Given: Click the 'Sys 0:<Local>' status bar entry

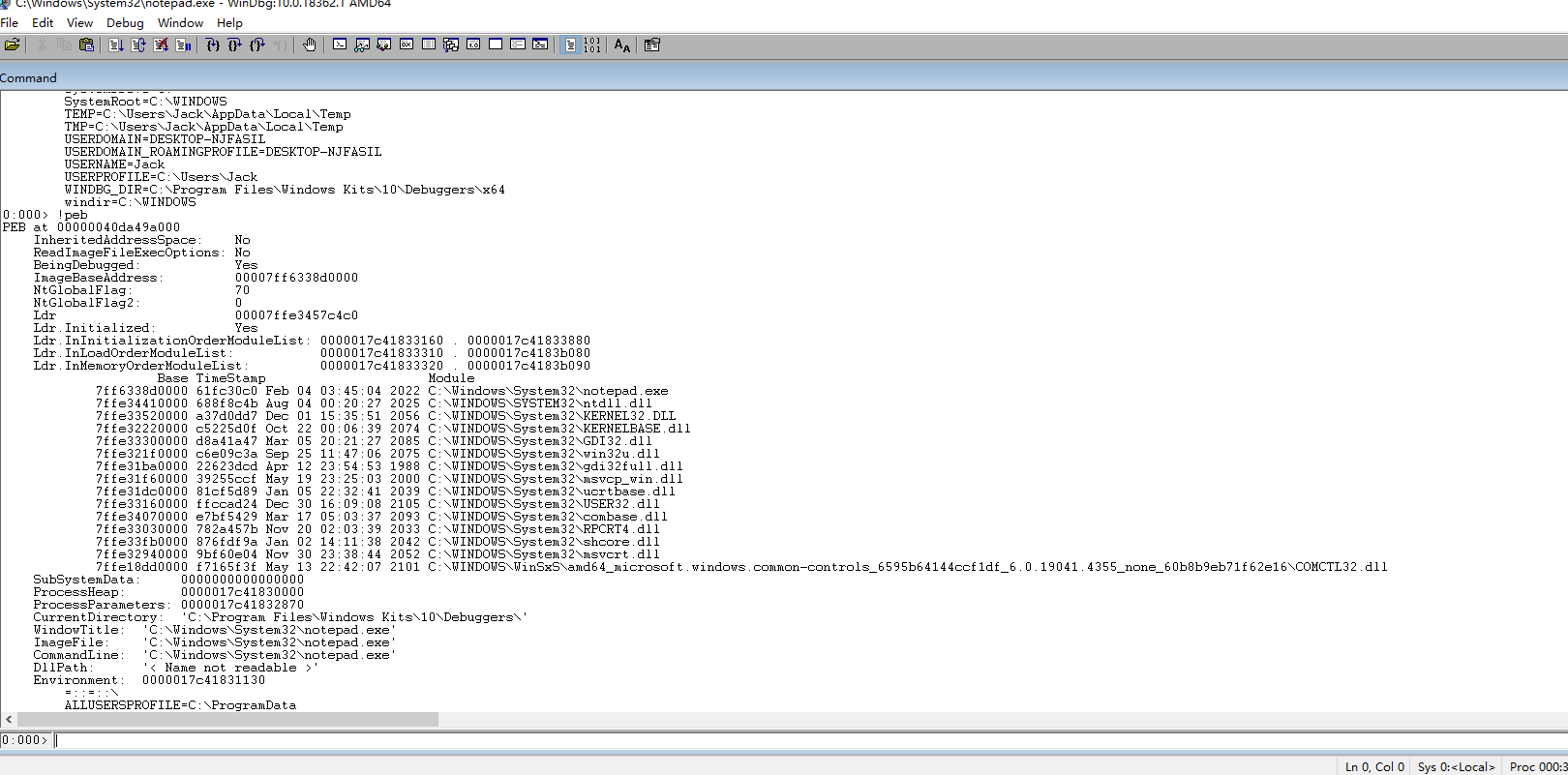Looking at the screenshot, I should [x=1456, y=766].
